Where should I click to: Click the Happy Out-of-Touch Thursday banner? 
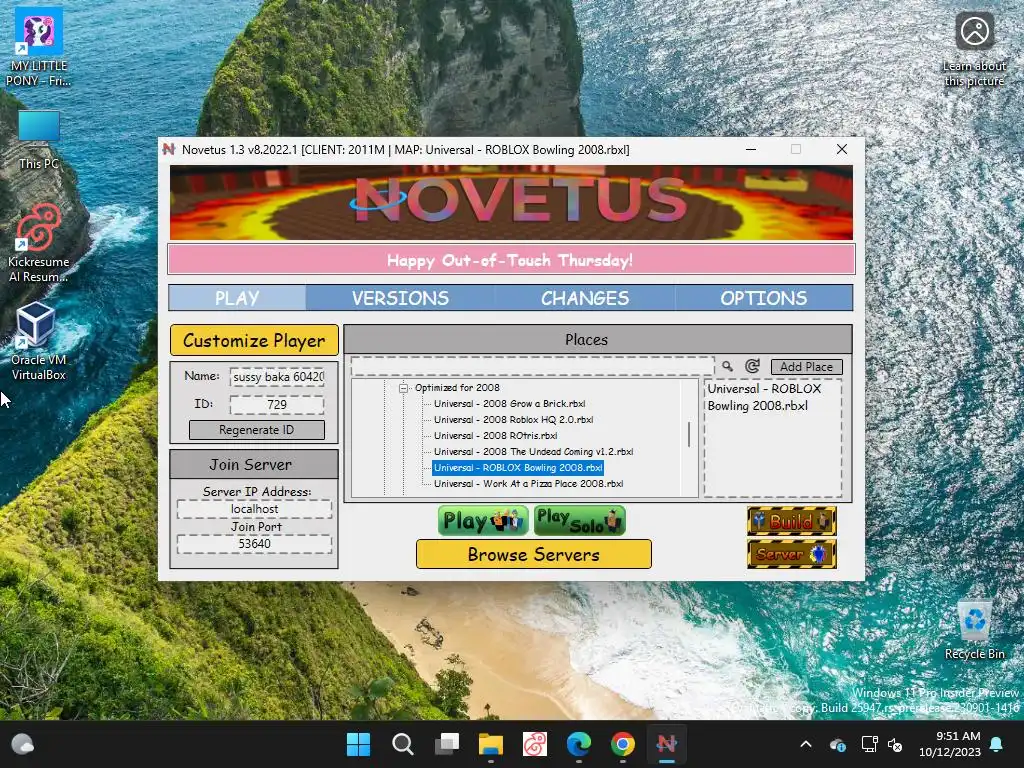pyautogui.click(x=511, y=260)
